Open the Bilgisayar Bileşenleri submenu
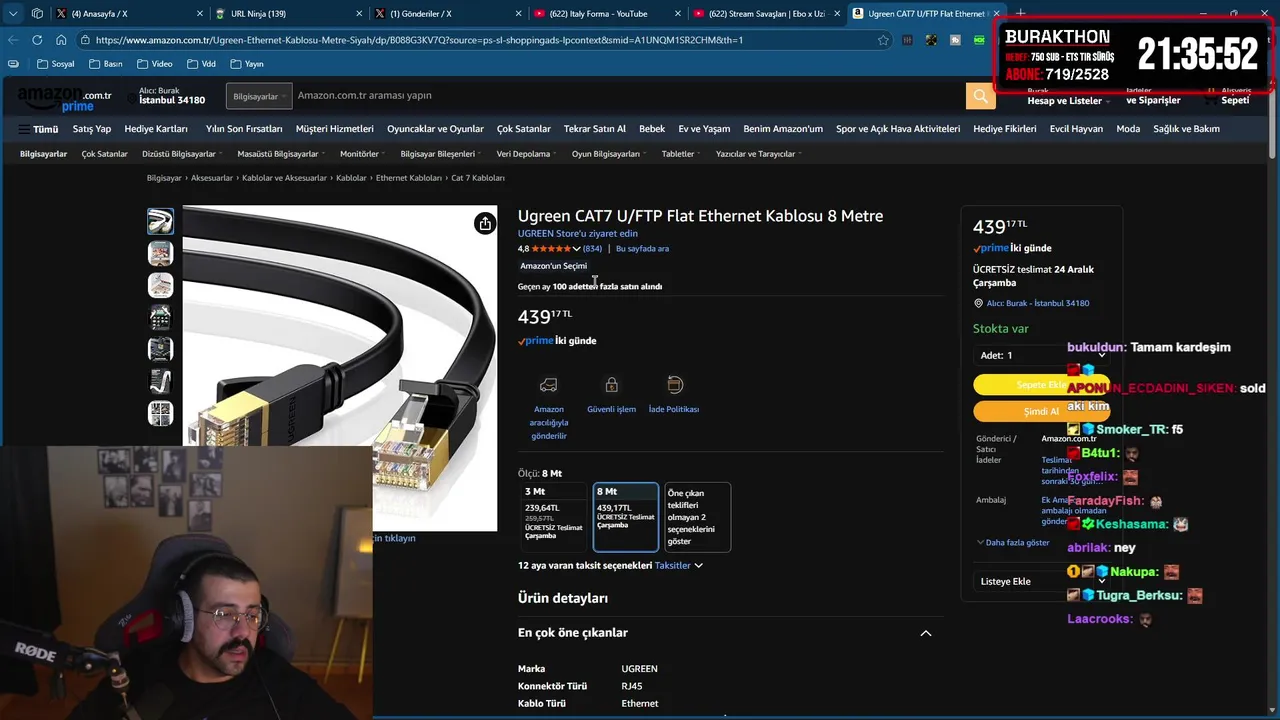Viewport: 1280px width, 720px height. coord(441,154)
